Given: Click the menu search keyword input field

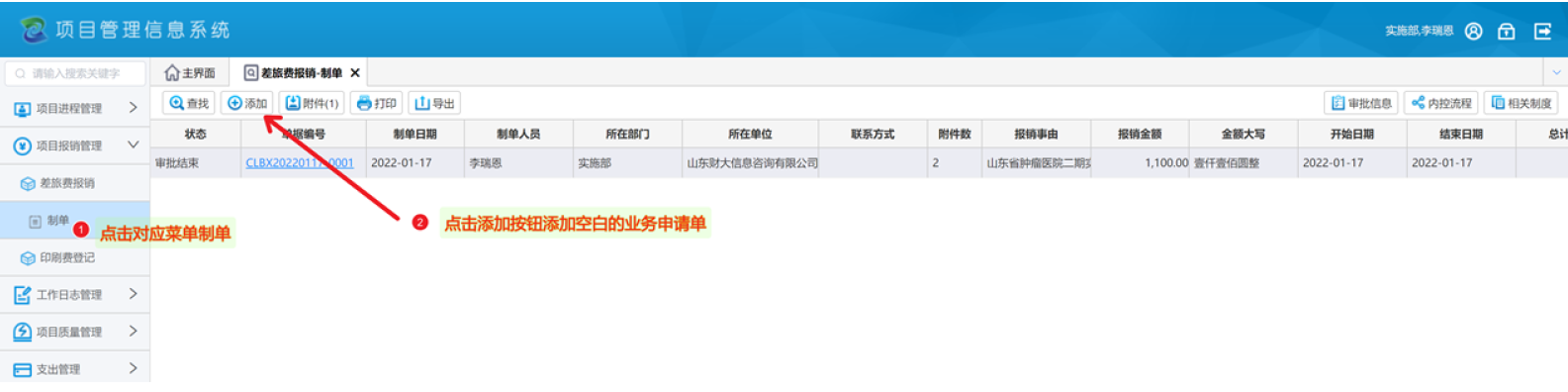Looking at the screenshot, I should click(75, 73).
